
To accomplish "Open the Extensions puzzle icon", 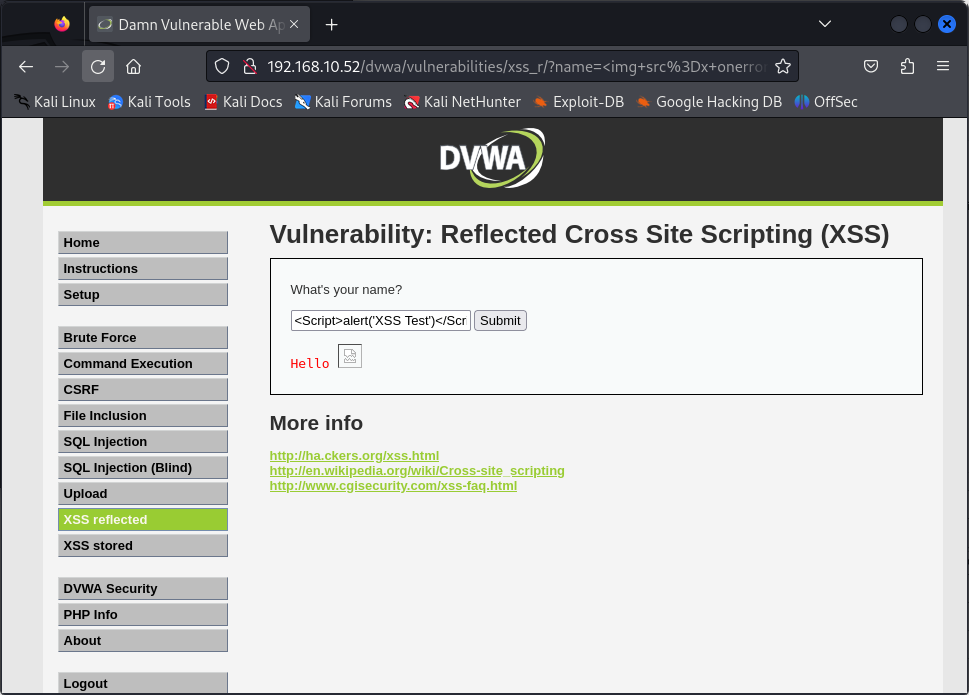I will (907, 66).
